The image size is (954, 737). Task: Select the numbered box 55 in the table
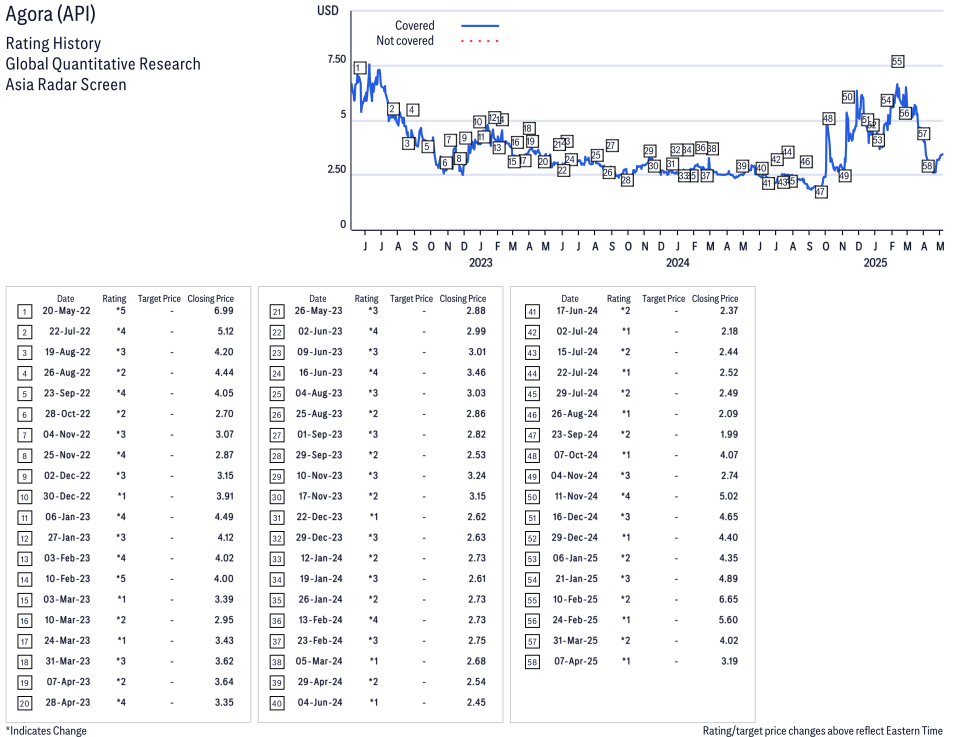tap(532, 601)
